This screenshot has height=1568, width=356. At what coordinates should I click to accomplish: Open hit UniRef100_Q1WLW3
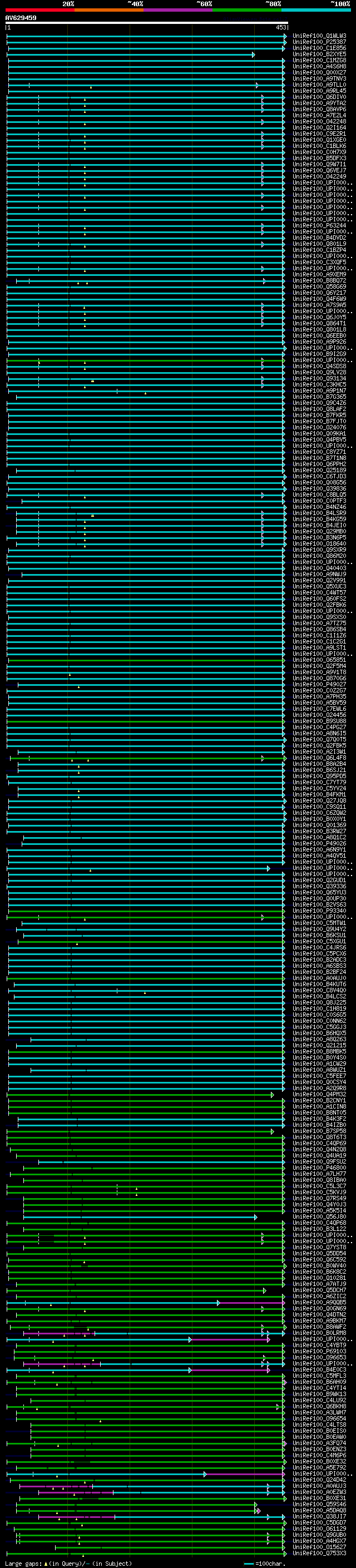(319, 36)
